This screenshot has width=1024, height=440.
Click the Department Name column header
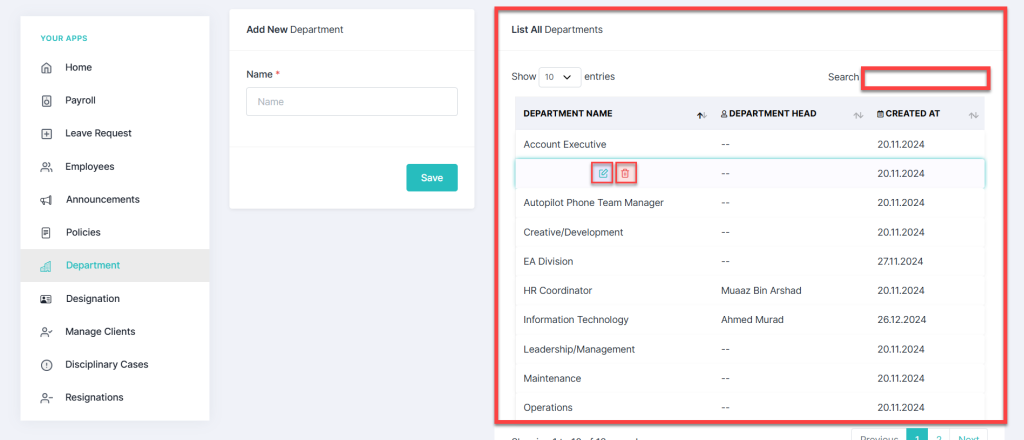pos(568,114)
